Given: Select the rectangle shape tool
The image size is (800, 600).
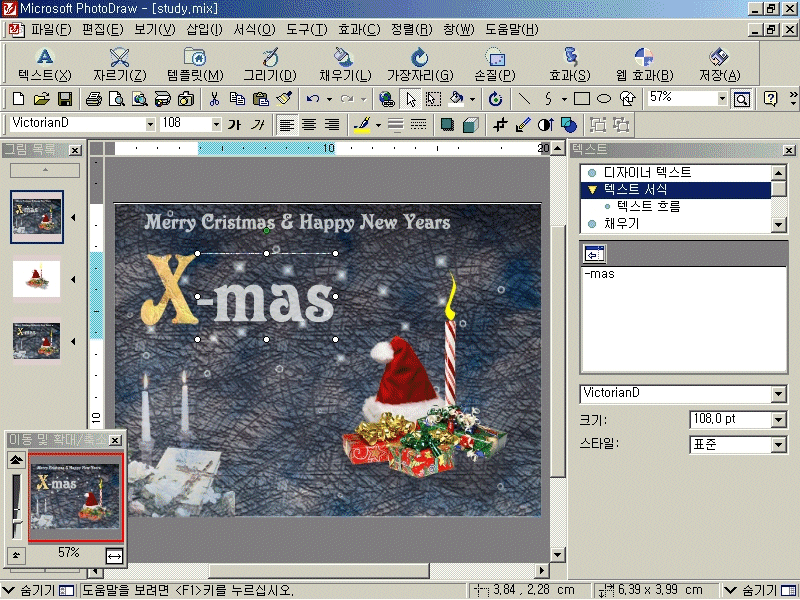Looking at the screenshot, I should pos(582,98).
